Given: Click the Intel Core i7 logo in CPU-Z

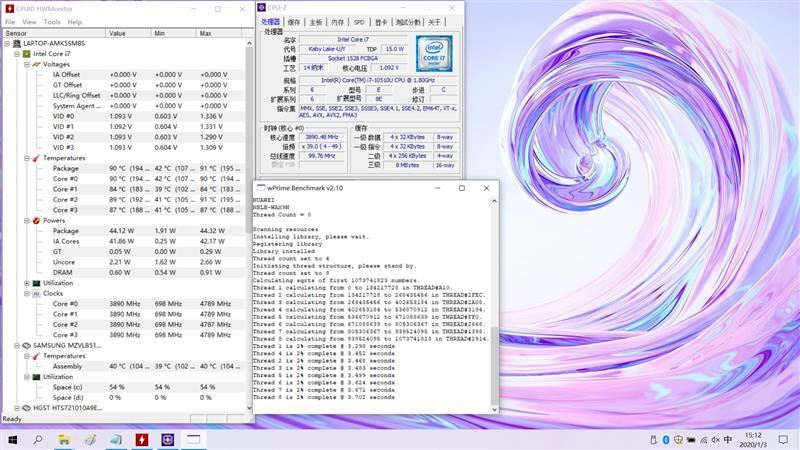Looking at the screenshot, I should click(x=434, y=54).
